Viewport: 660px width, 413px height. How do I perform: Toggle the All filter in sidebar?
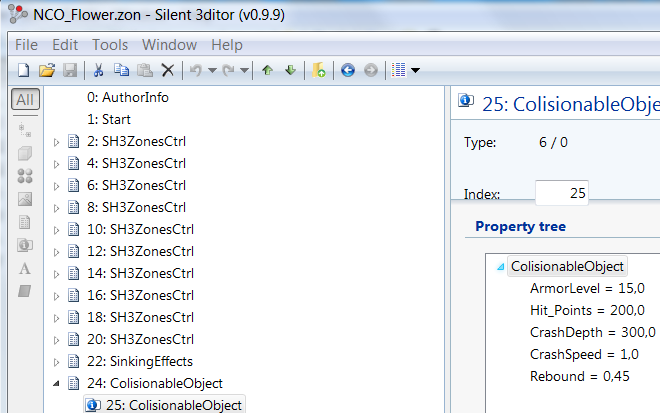coord(25,99)
